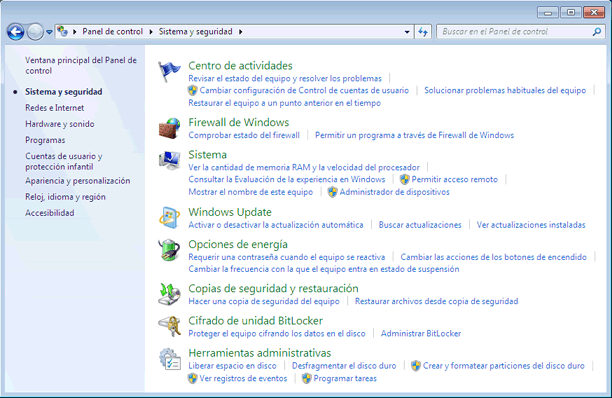Open the Sistema heading link
The width and height of the screenshot is (612, 398).
click(x=207, y=155)
